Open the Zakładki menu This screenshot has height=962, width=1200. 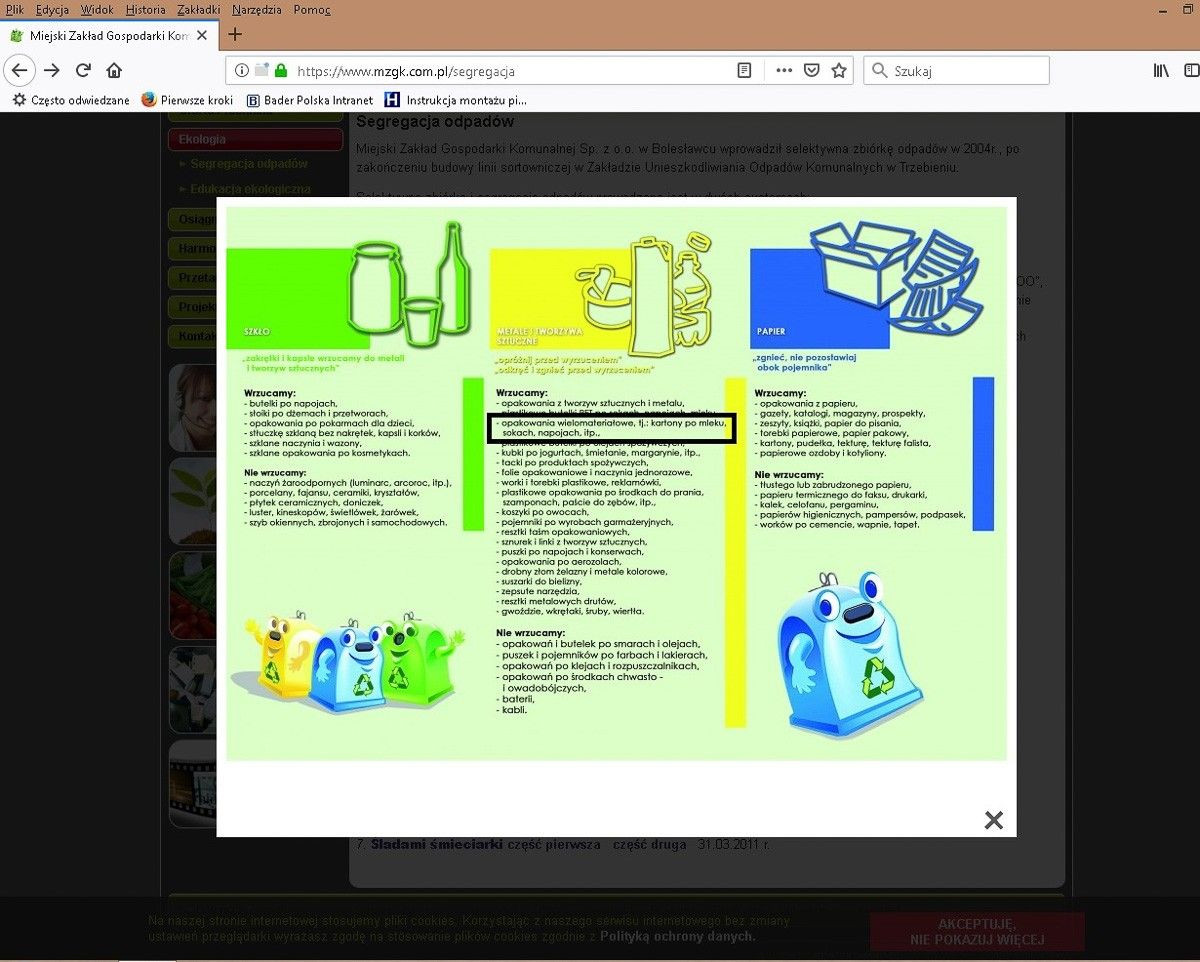click(198, 9)
